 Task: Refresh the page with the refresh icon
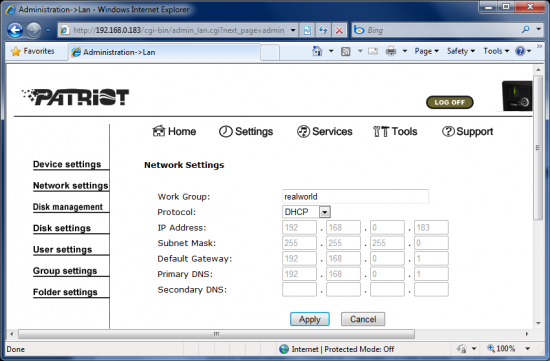[323, 30]
